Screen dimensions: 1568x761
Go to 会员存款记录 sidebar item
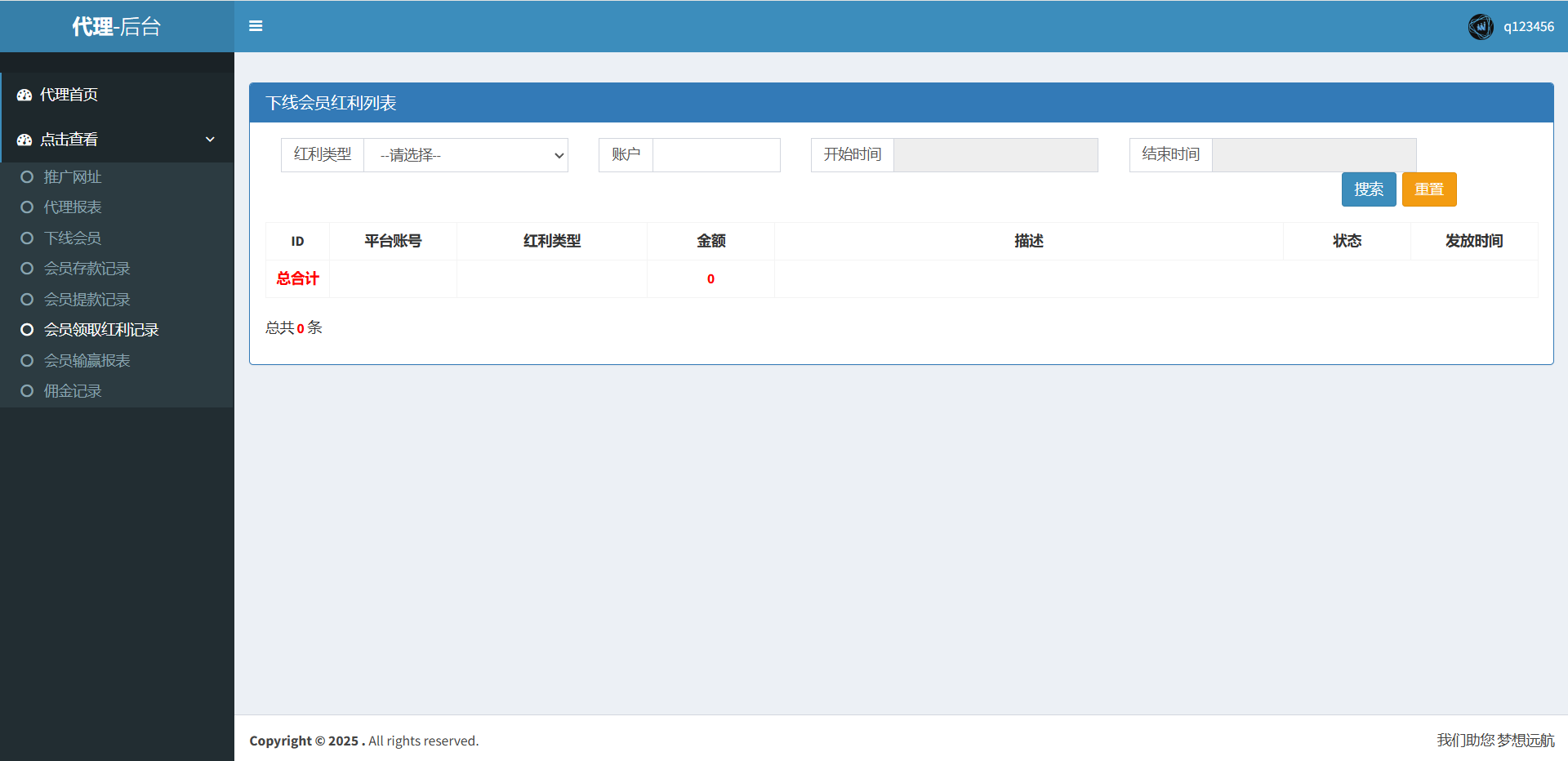87,269
